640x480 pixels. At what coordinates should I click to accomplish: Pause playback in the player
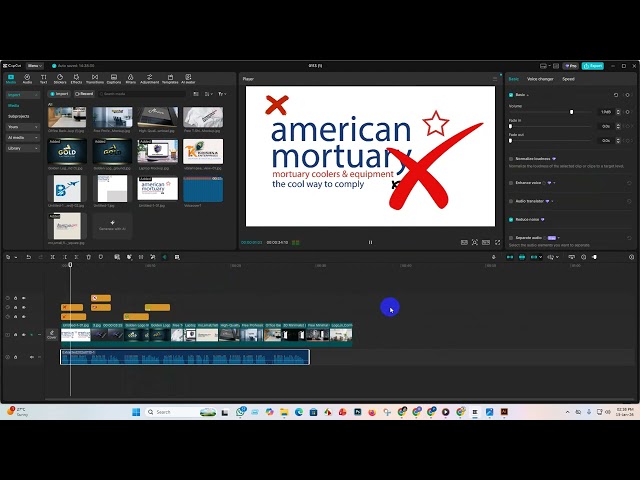coord(371,242)
